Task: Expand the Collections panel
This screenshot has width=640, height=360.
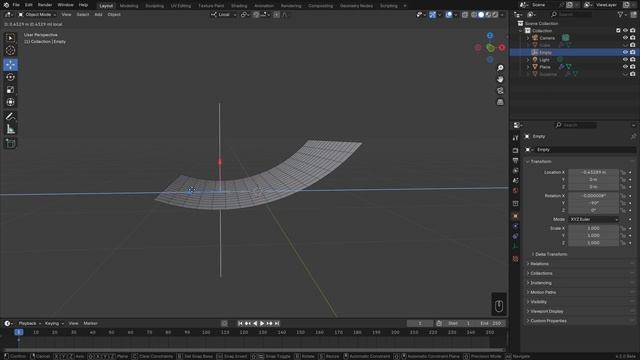Action: tap(541, 273)
